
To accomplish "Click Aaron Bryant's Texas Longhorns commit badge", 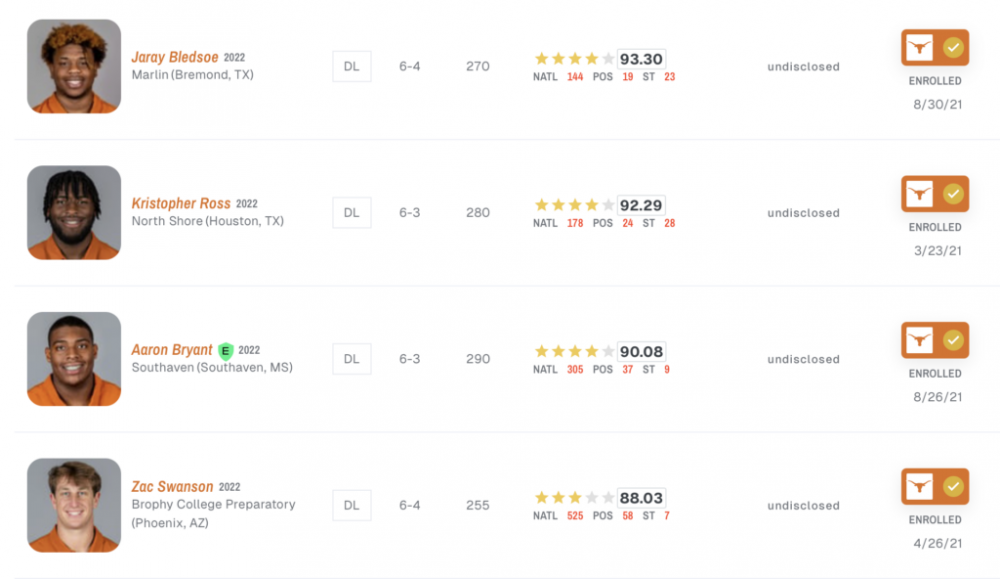I will click(935, 340).
